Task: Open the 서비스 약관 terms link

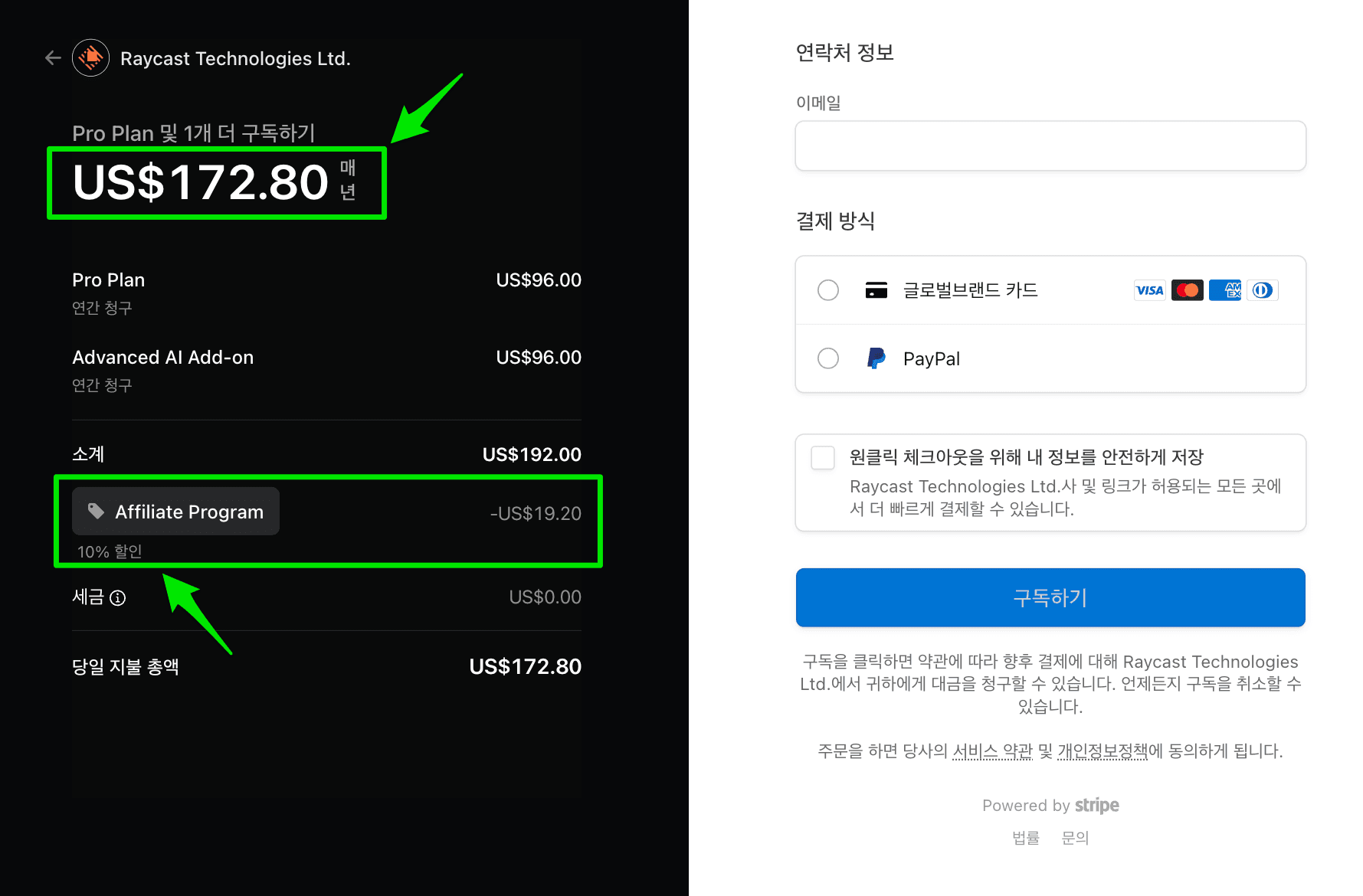Action: point(992,751)
